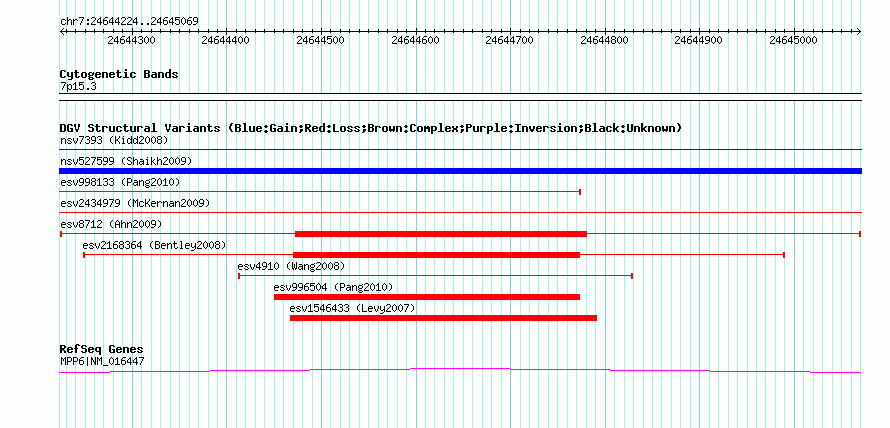The image size is (890, 428).
Task: Click the esv996504 thick red bar
Action: pos(427,297)
